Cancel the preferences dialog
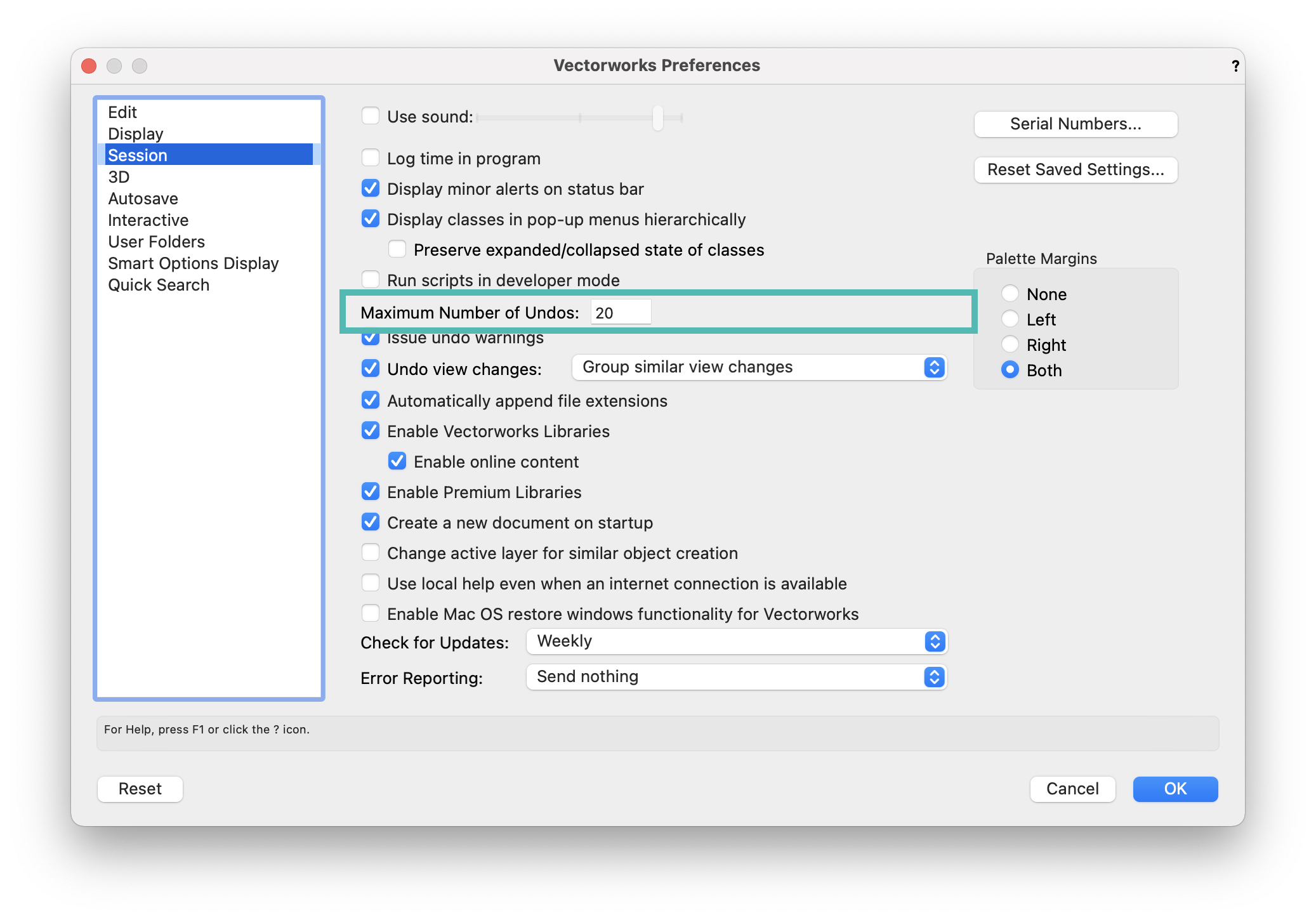The height and width of the screenshot is (920, 1316). [1072, 789]
